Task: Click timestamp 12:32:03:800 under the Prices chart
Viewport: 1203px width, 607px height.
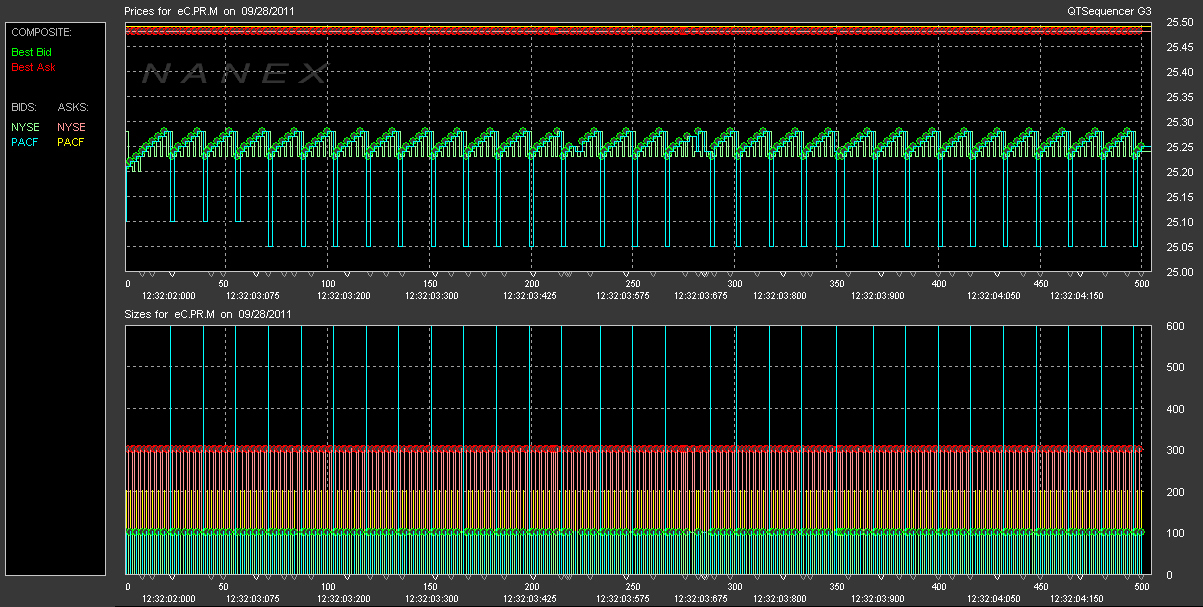Action: click(779, 296)
